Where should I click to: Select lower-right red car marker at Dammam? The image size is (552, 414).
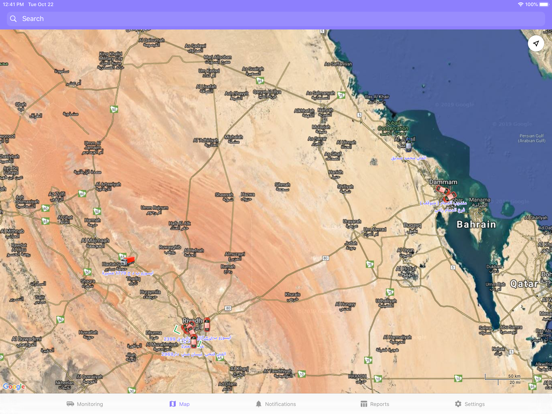click(x=450, y=196)
